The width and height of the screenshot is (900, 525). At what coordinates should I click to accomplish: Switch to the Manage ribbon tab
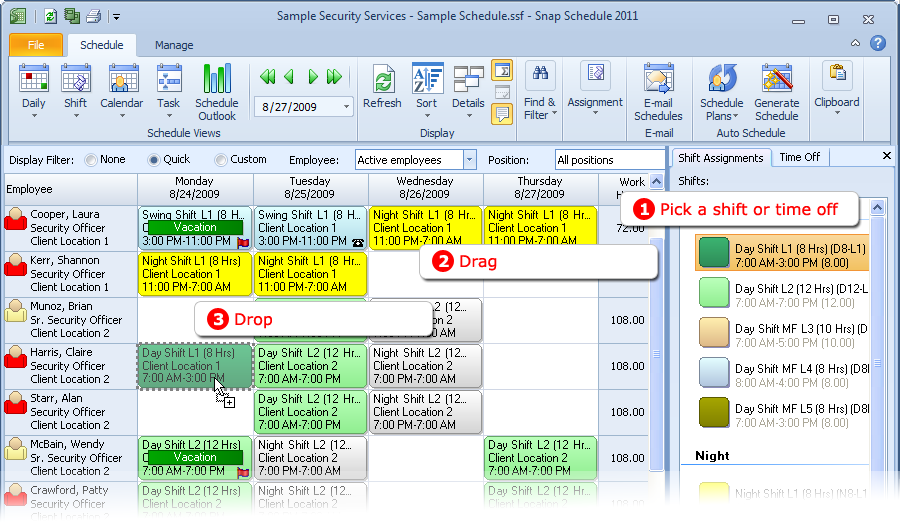pos(174,45)
